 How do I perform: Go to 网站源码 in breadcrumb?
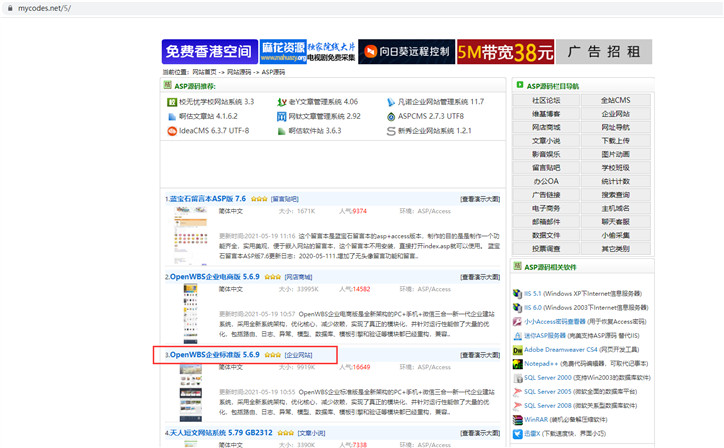tap(239, 72)
